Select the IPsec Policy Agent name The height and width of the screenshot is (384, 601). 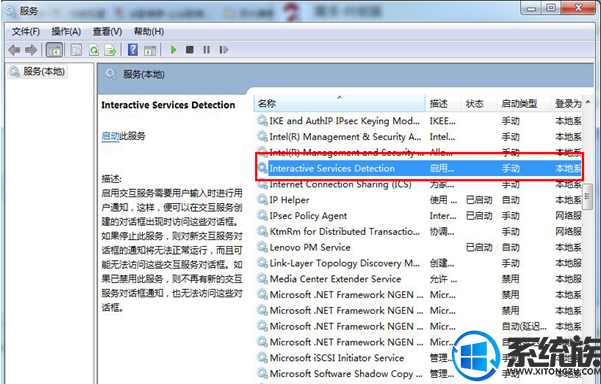pyautogui.click(x=308, y=215)
